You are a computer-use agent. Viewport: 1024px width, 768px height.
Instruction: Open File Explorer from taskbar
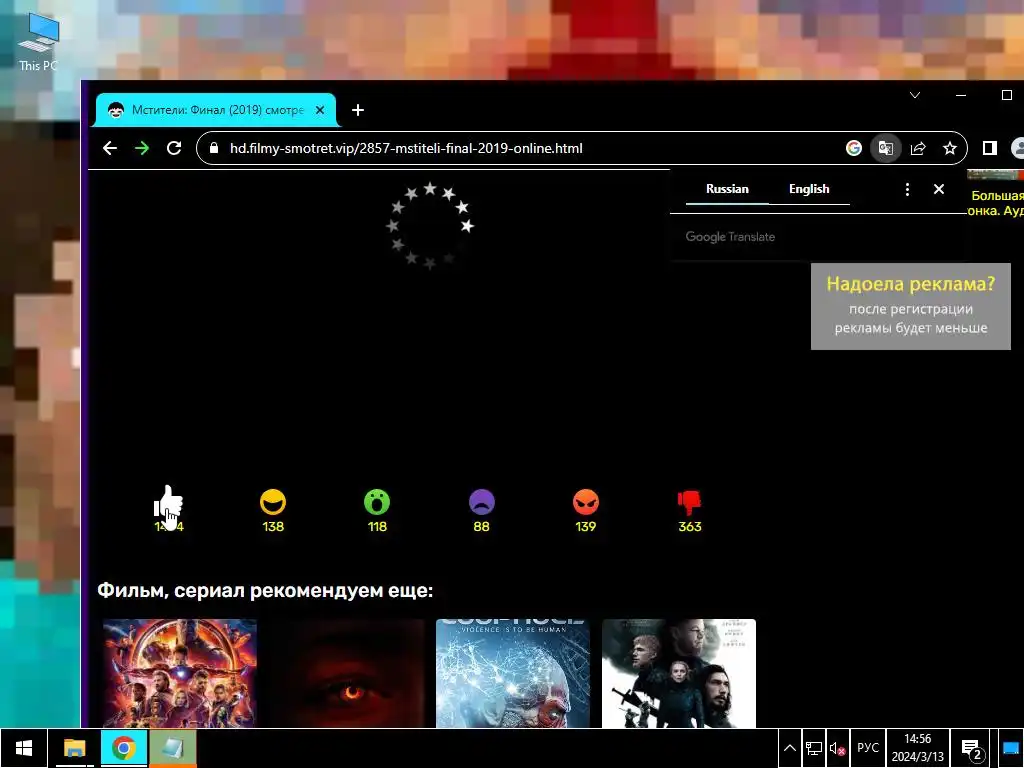coord(74,748)
